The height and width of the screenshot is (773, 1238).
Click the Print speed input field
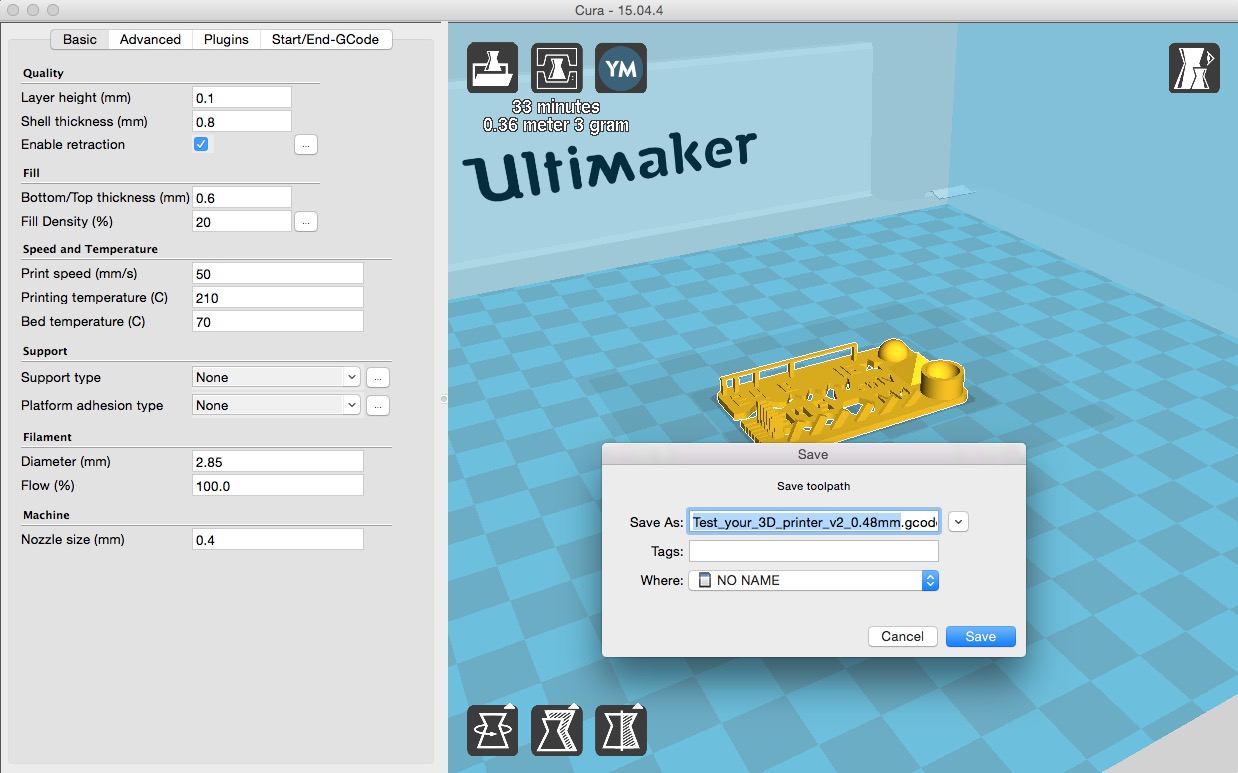coord(278,273)
